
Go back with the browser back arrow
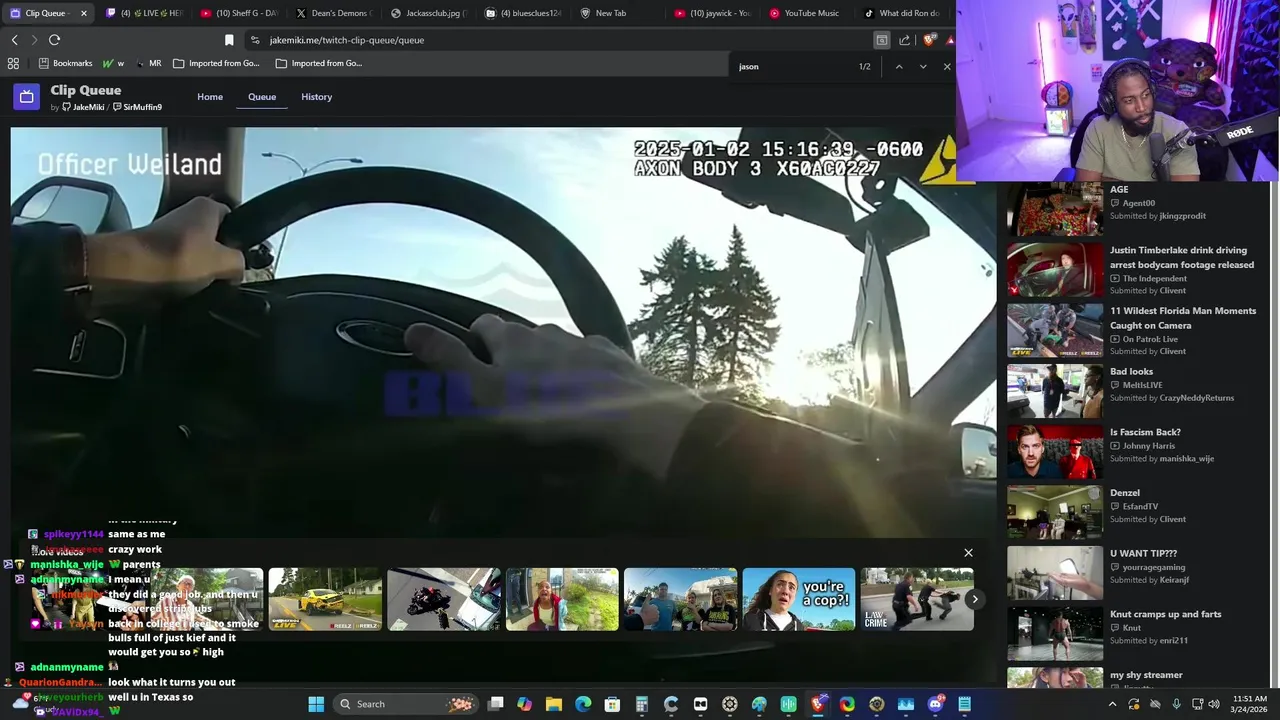14,40
